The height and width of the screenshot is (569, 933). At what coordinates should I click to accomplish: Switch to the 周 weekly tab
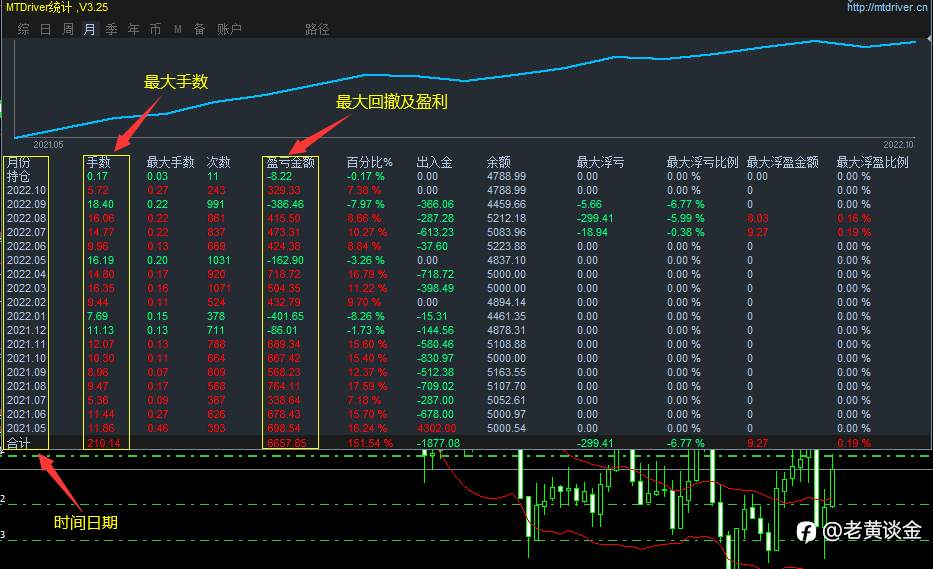click(x=68, y=29)
